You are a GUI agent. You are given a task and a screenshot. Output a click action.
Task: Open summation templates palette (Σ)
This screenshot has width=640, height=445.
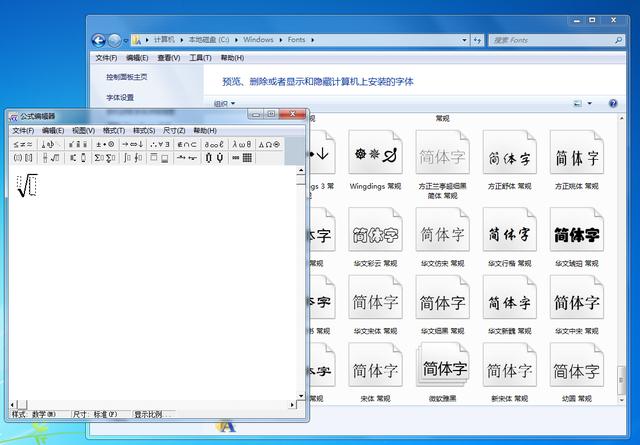point(105,158)
